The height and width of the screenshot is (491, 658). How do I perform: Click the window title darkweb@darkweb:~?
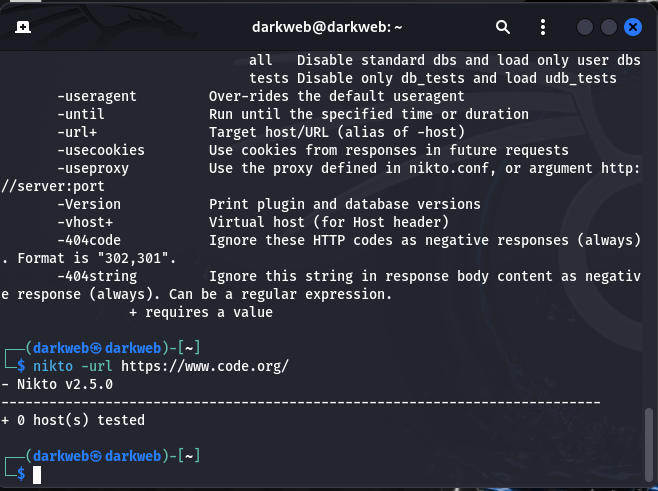329,27
